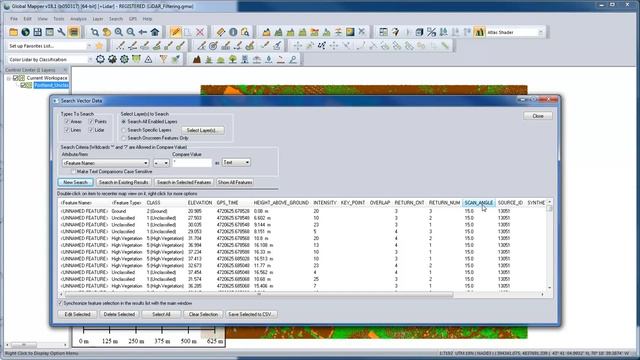Toggle the Points checkbox
The width and height of the screenshot is (640, 360).
(x=91, y=122)
